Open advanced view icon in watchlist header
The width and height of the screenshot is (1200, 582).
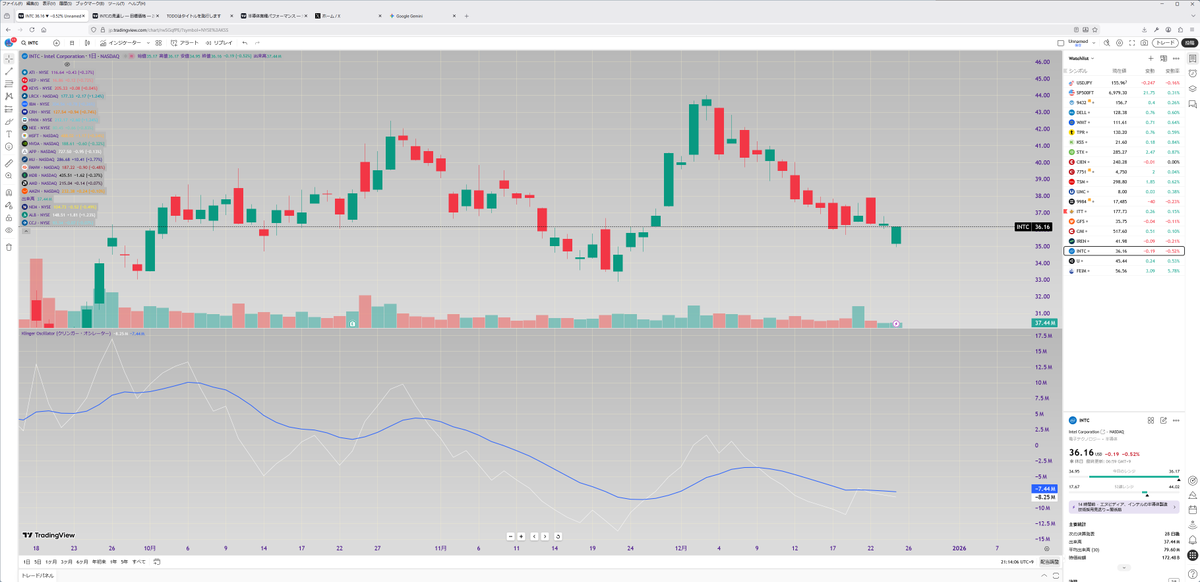tap(1163, 58)
